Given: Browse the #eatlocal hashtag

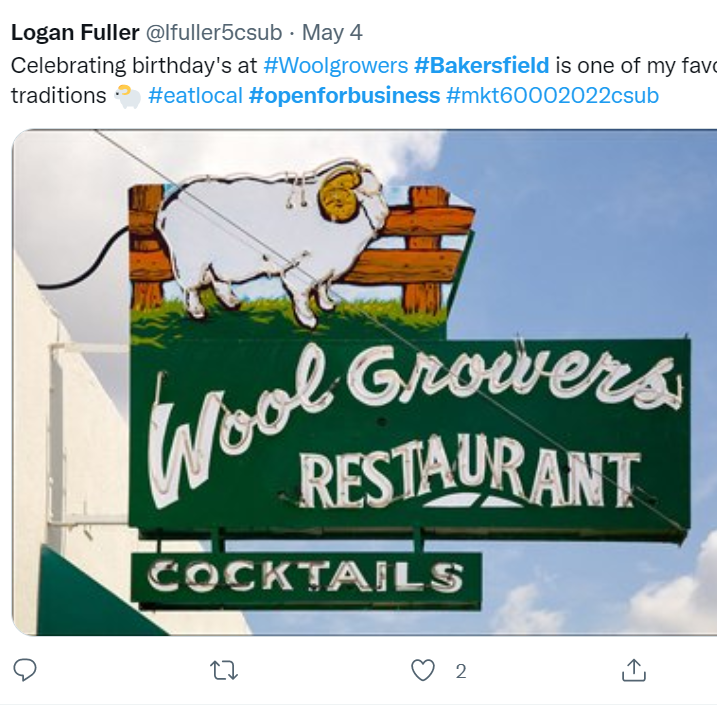Looking at the screenshot, I should (x=194, y=96).
